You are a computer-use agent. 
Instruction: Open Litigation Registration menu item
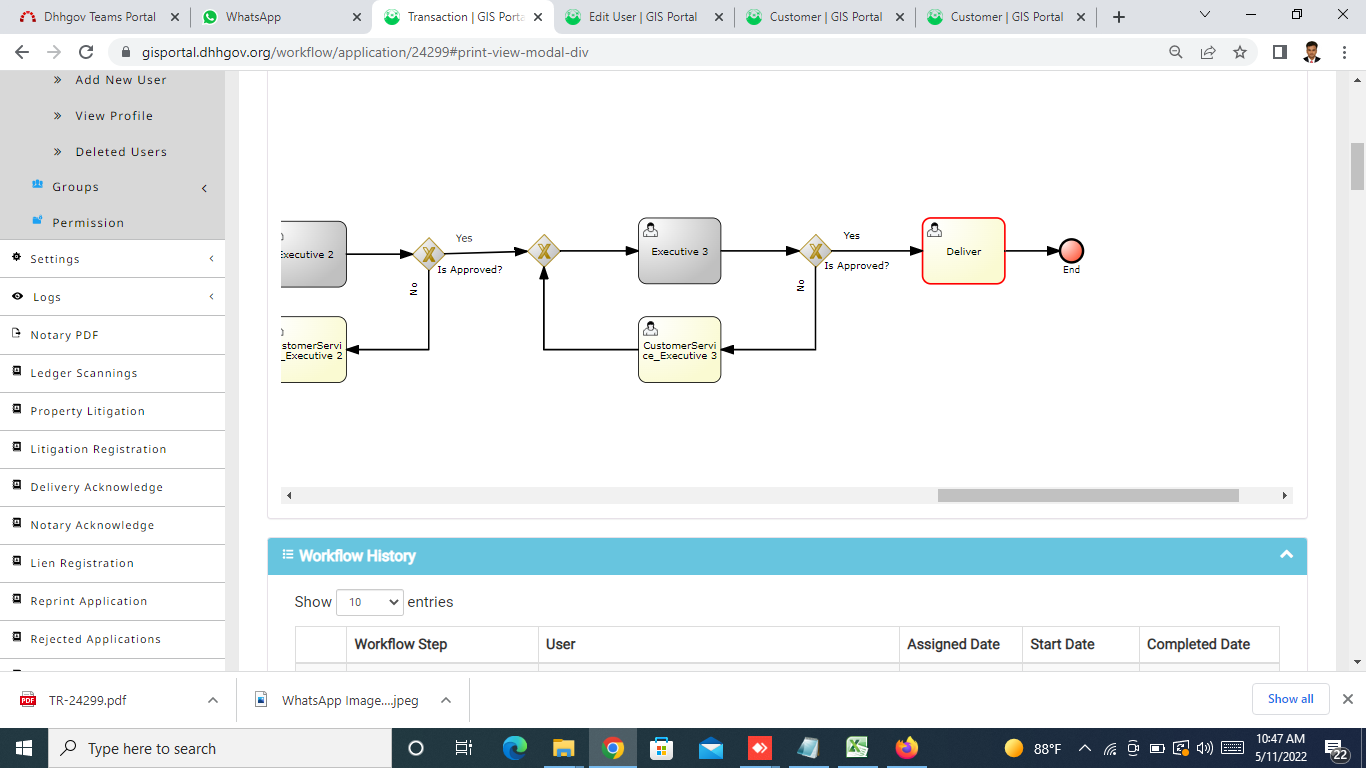[x=98, y=449]
